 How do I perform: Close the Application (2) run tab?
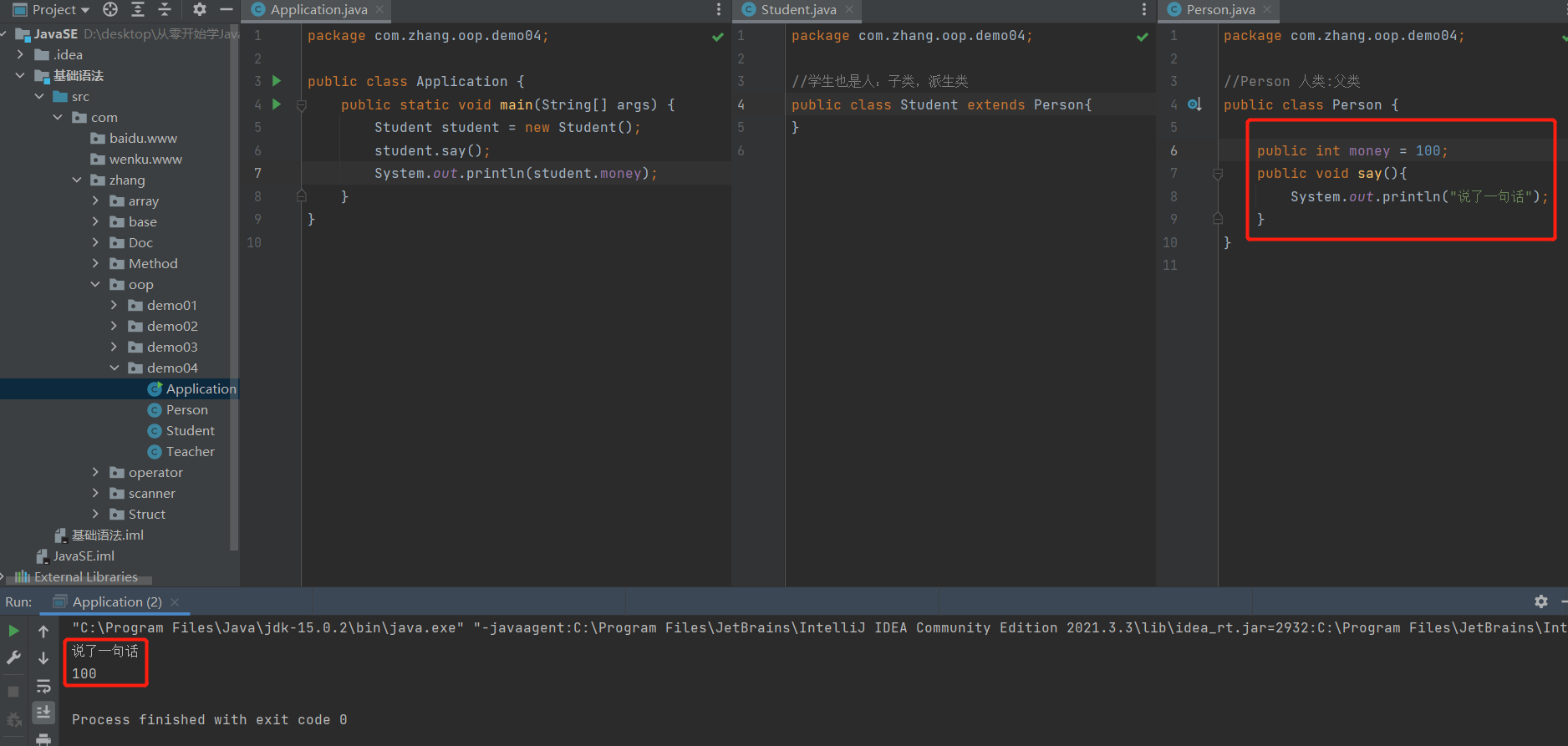tap(175, 602)
